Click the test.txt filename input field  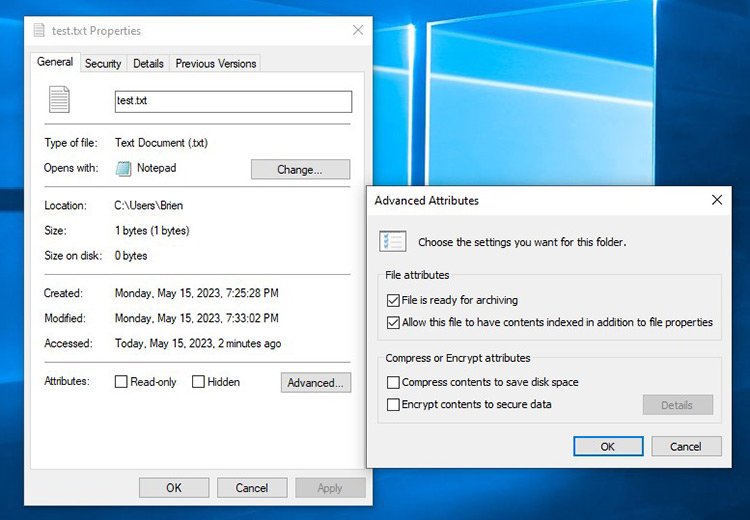pos(233,101)
